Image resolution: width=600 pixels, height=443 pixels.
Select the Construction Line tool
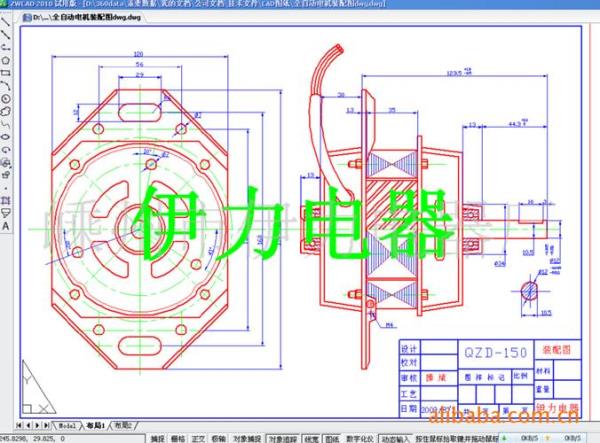point(5,35)
